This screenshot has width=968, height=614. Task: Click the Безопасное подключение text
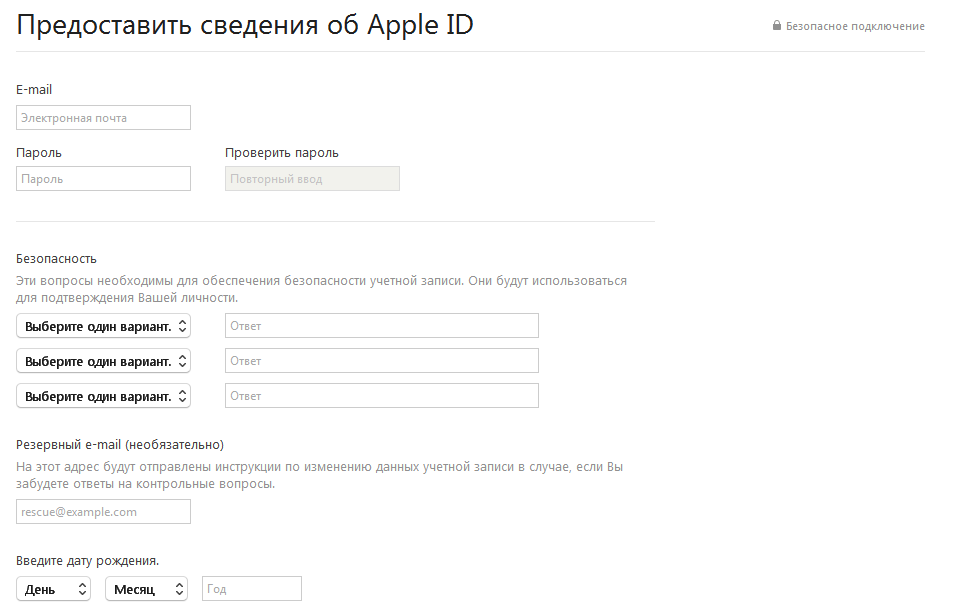pos(855,26)
